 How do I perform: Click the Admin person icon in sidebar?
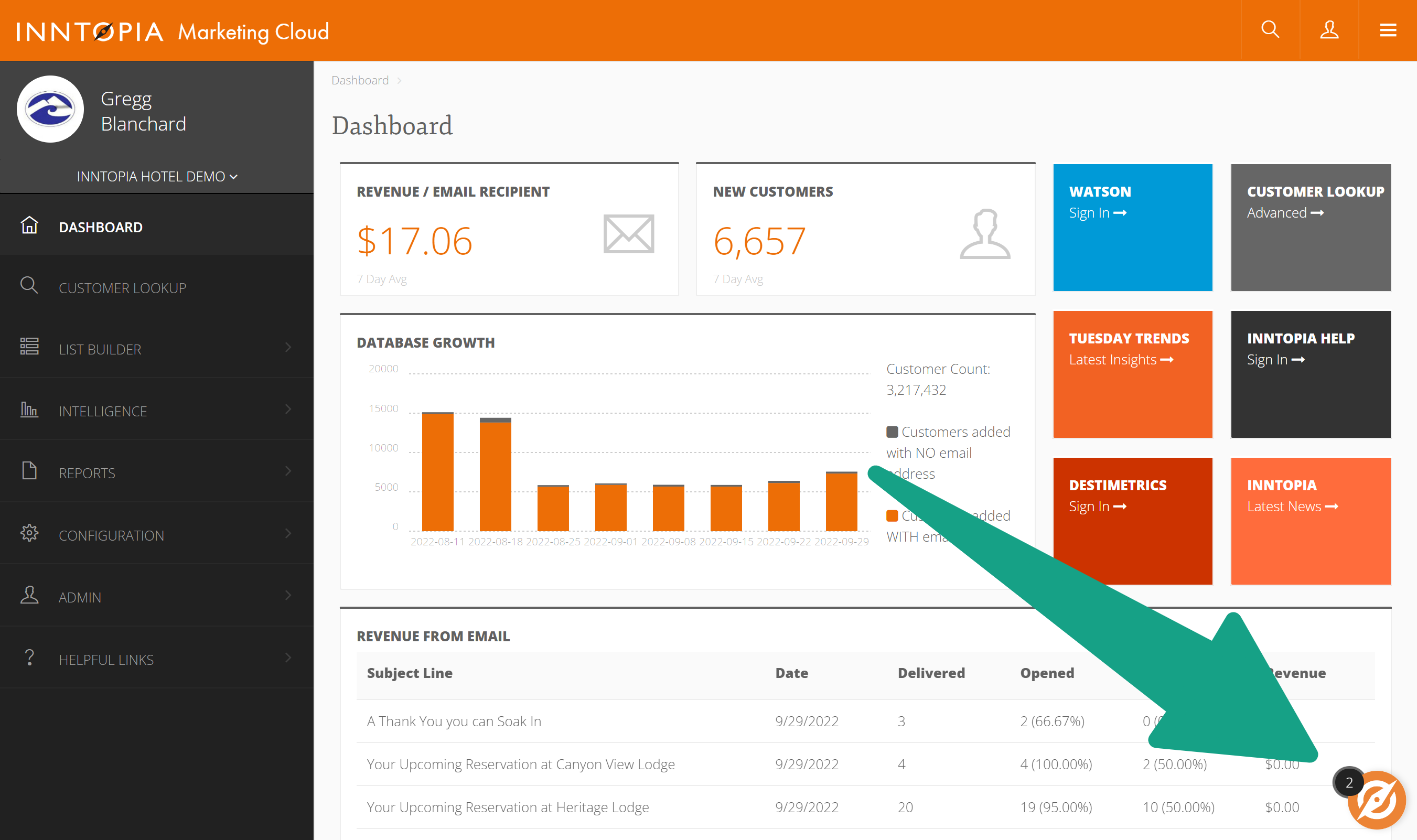point(29,596)
